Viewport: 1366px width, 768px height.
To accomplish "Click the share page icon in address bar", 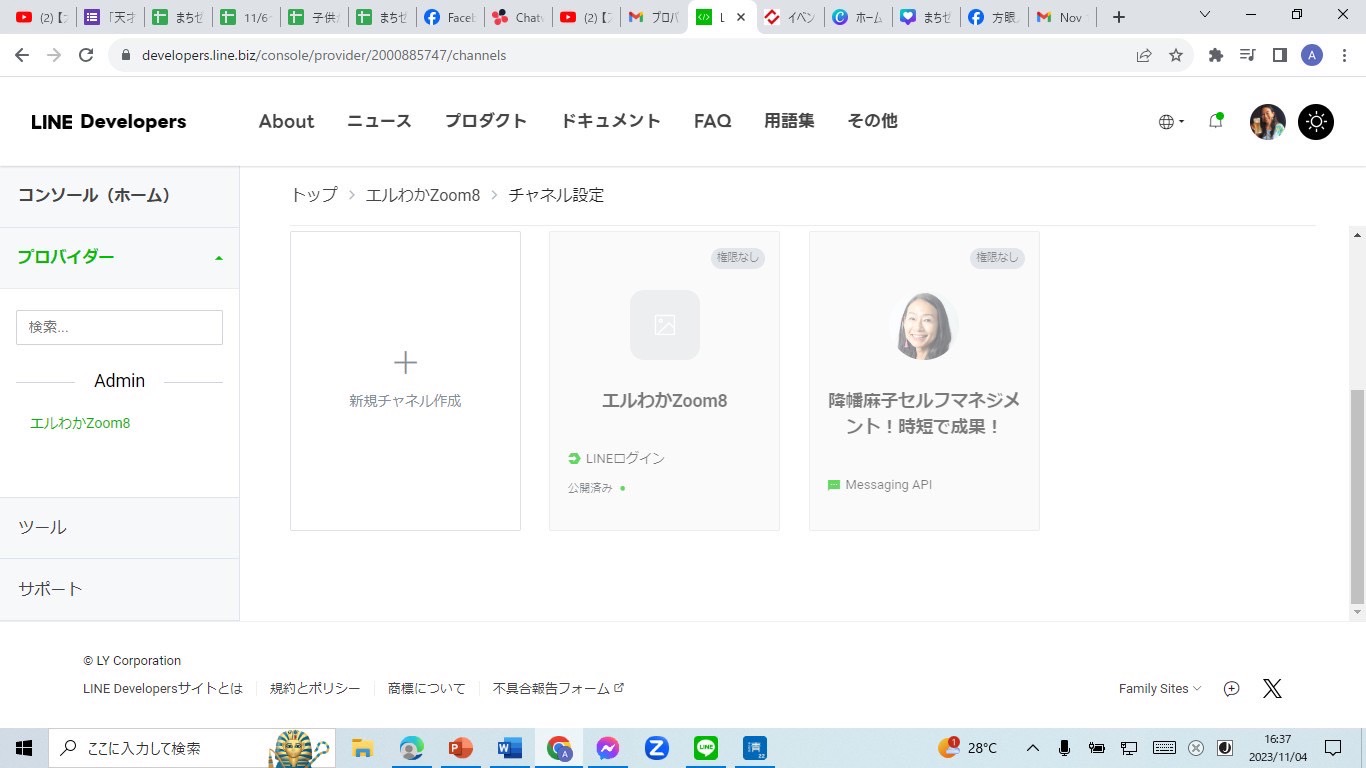I will pyautogui.click(x=1144, y=56).
